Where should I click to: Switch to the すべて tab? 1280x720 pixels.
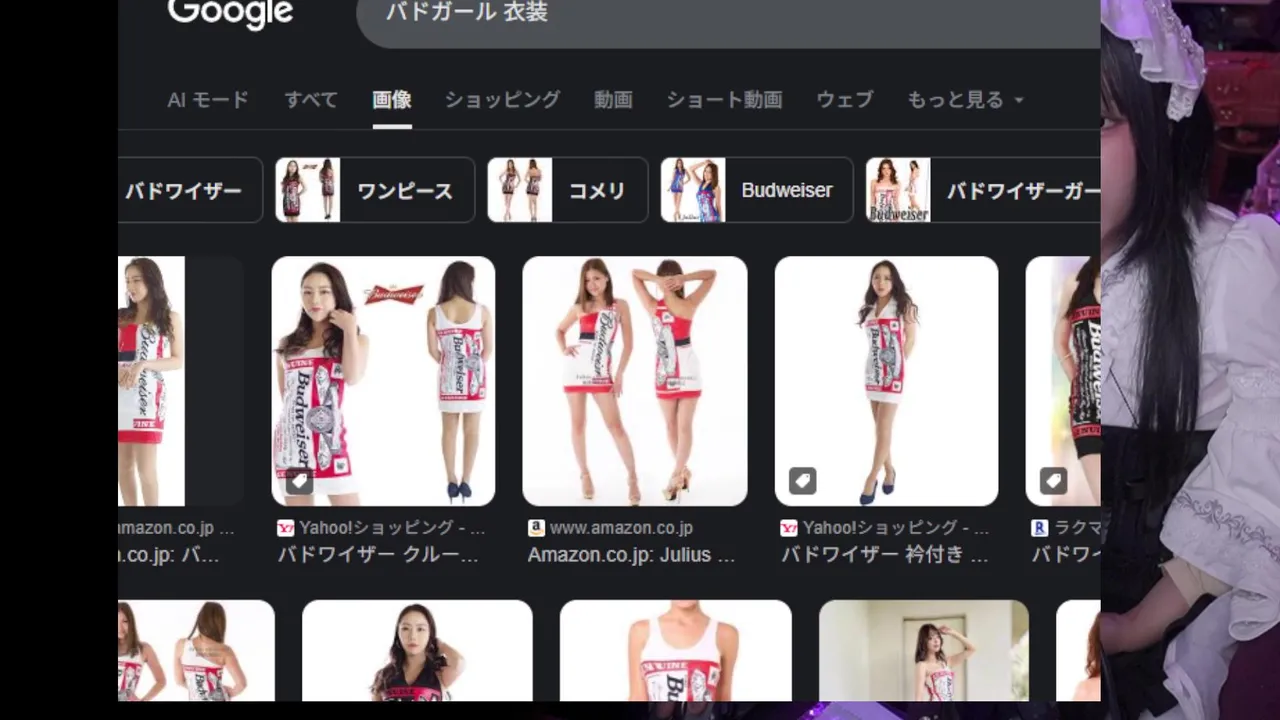(311, 100)
